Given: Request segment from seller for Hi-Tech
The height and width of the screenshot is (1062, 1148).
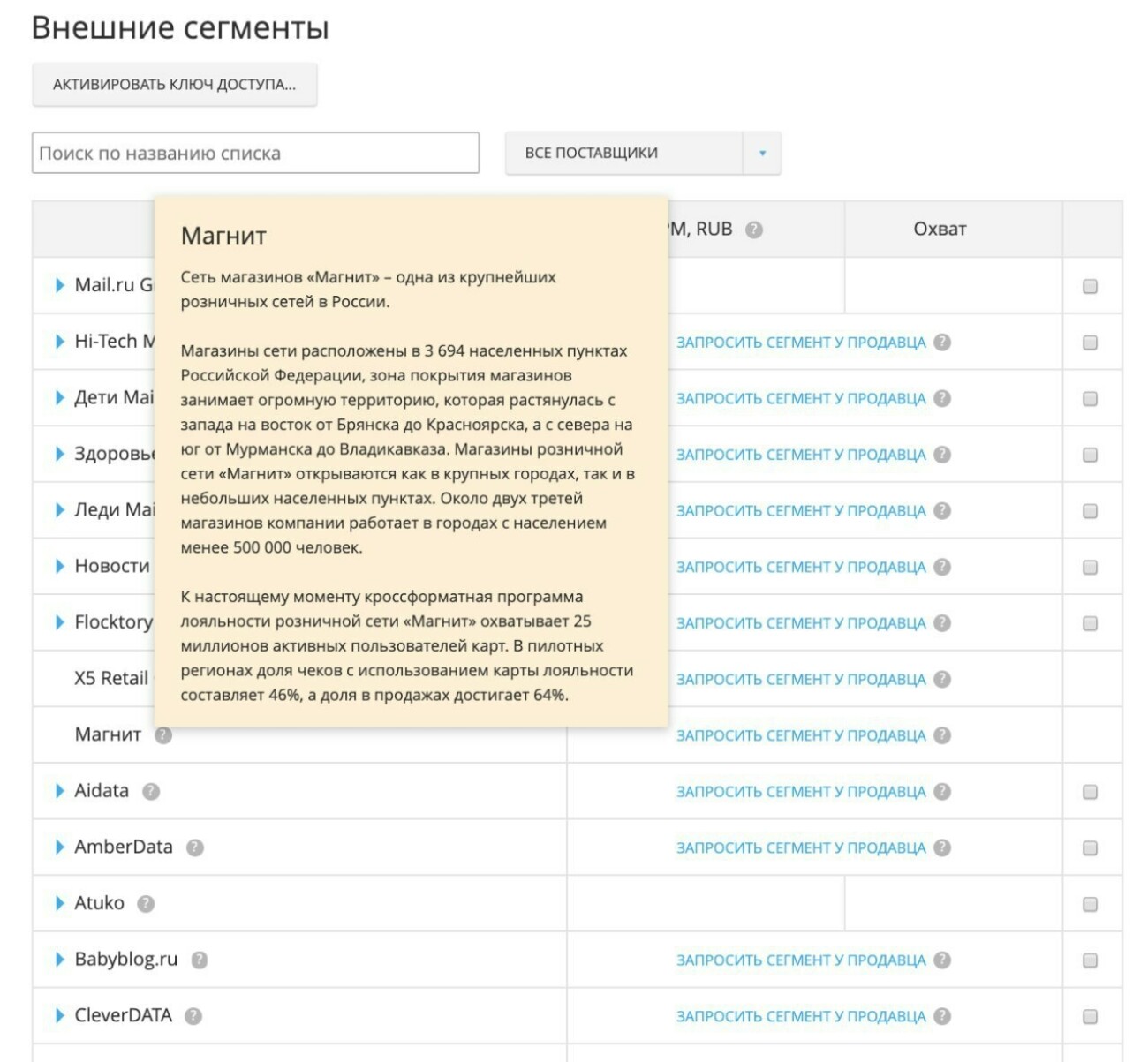Looking at the screenshot, I should 801,343.
